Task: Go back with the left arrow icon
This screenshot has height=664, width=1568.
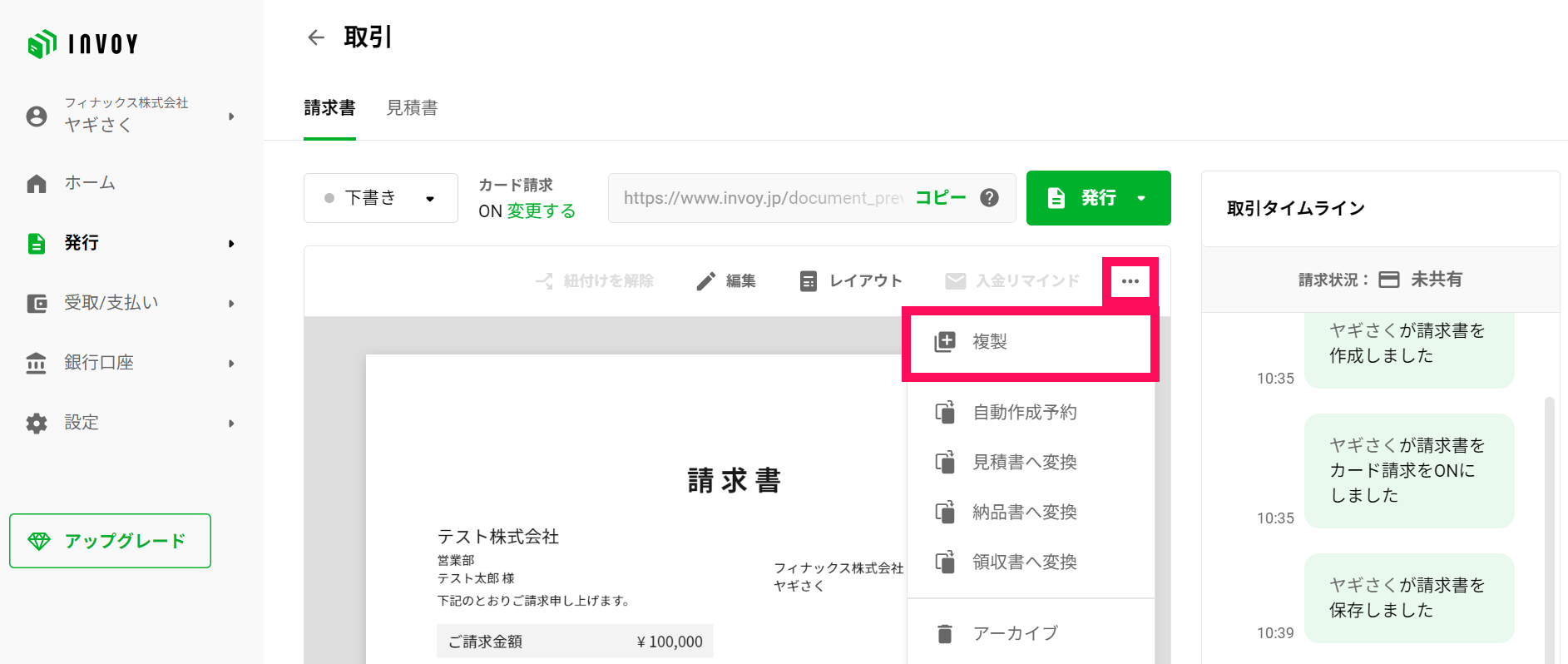Action: tap(316, 37)
